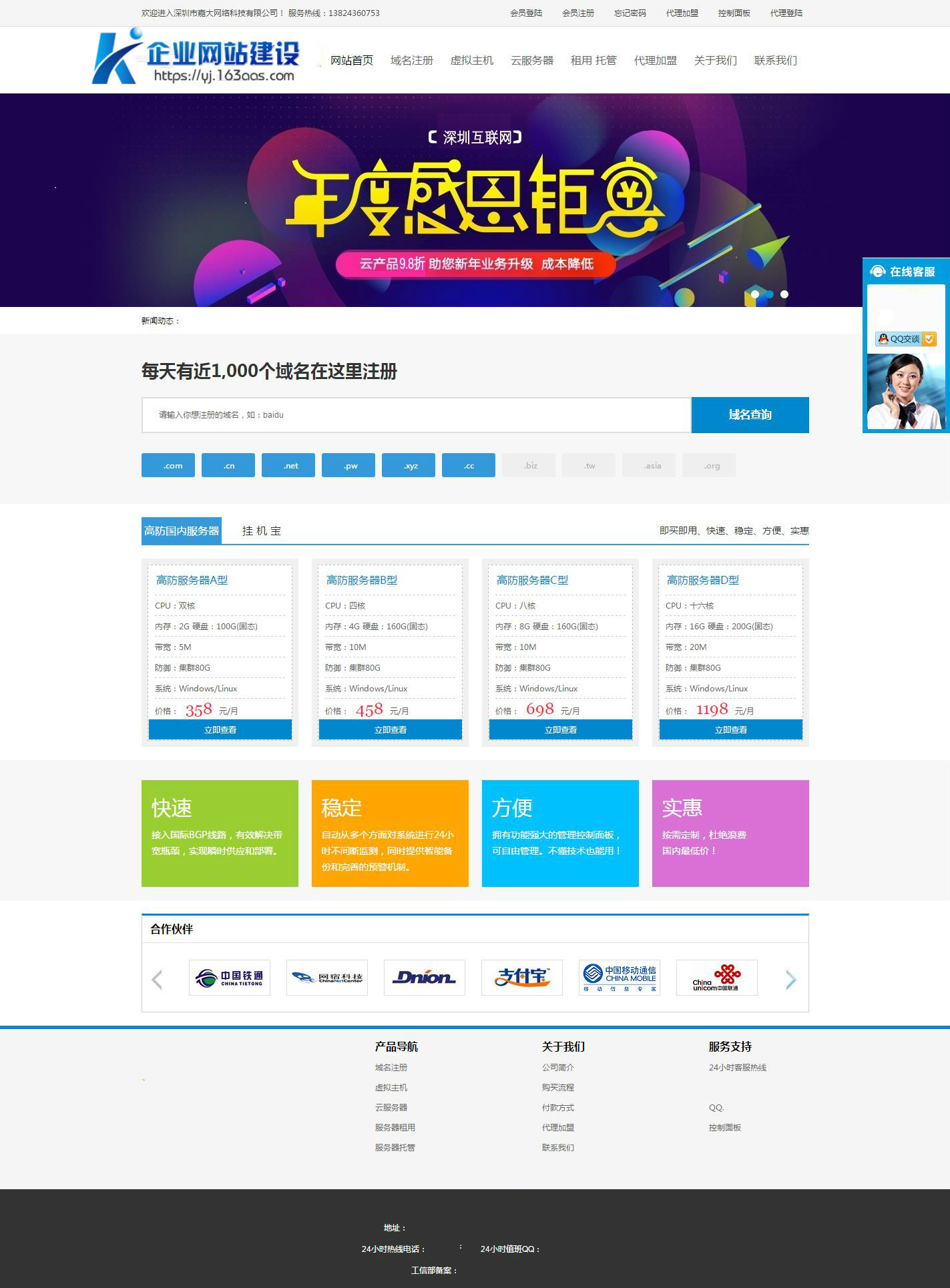Open 代理加盟 in main navigation
Screen dimensions: 950x1288
point(656,61)
